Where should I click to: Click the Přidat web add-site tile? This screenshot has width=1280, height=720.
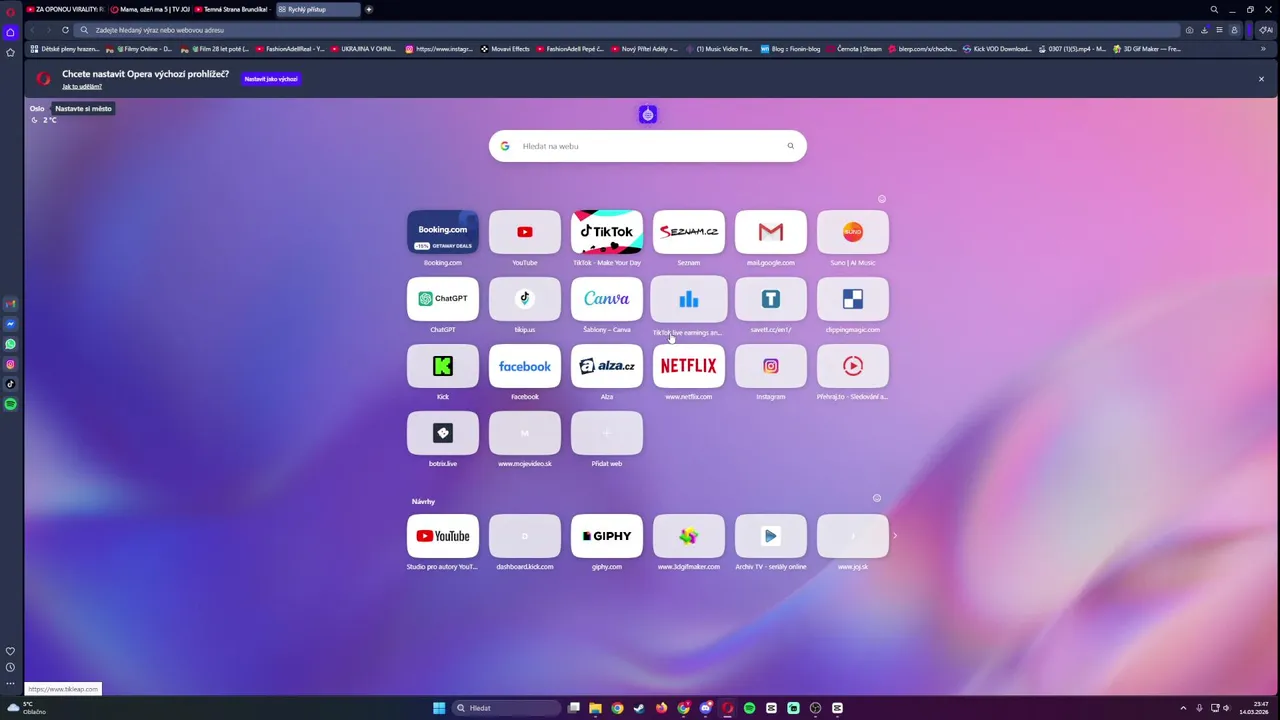coord(606,433)
